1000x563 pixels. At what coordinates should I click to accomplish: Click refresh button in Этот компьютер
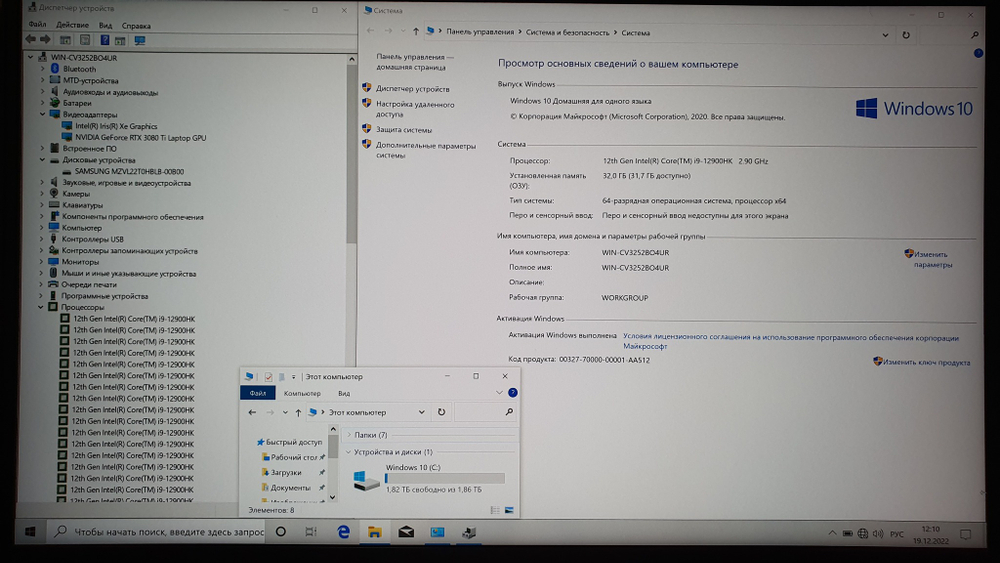point(441,412)
